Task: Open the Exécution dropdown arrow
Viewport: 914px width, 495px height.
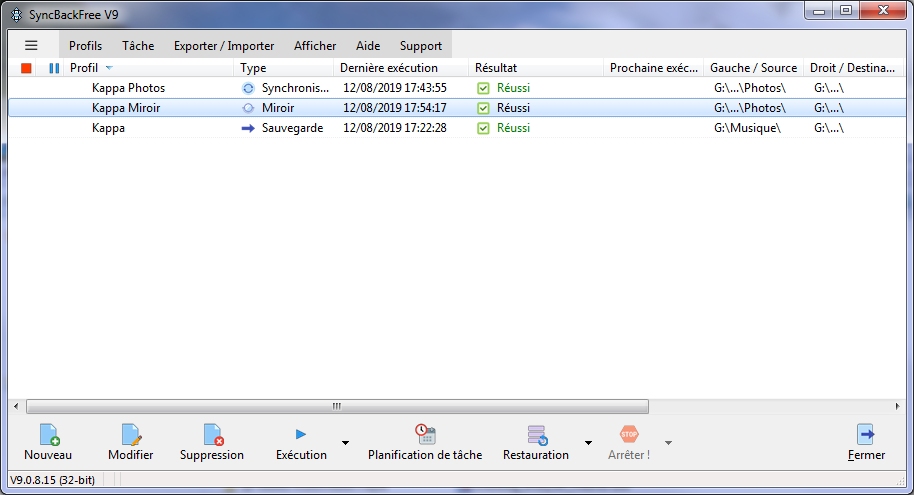Action: coord(346,443)
